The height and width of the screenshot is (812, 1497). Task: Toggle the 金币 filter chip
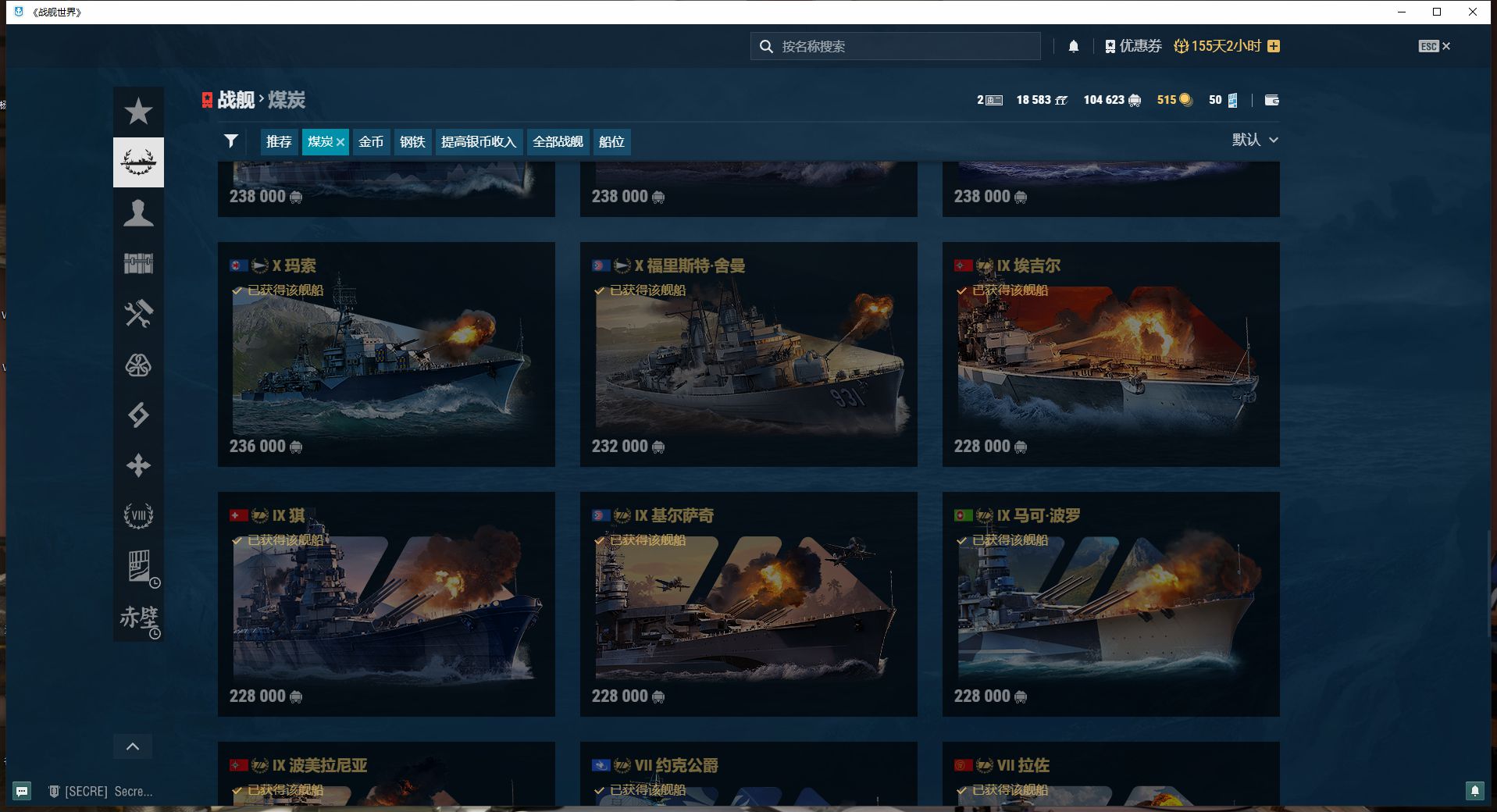[x=371, y=142]
